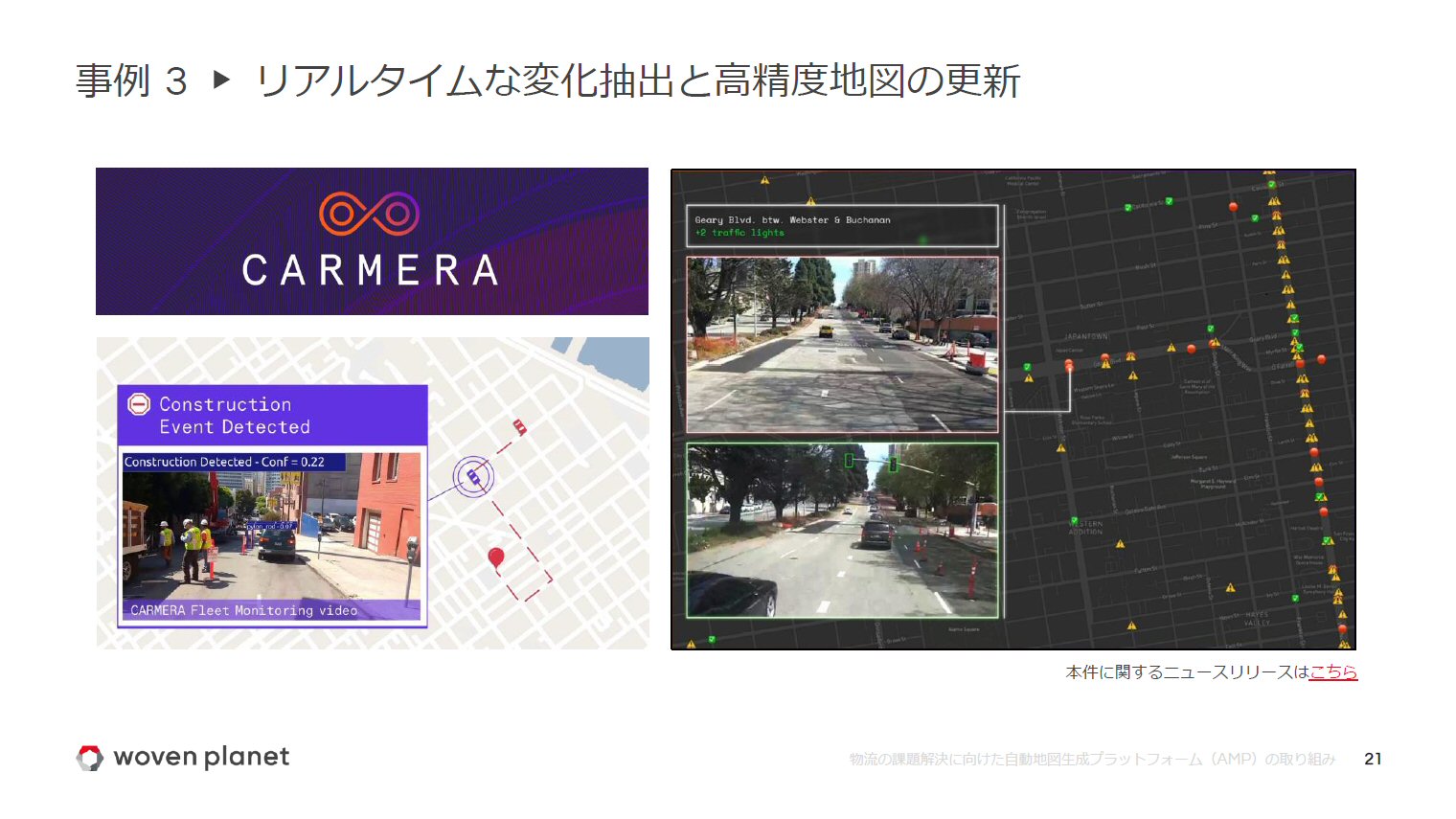Click the JAPANTOWN label on dark map
Viewport: 1456px width, 819px height.
[x=1085, y=337]
